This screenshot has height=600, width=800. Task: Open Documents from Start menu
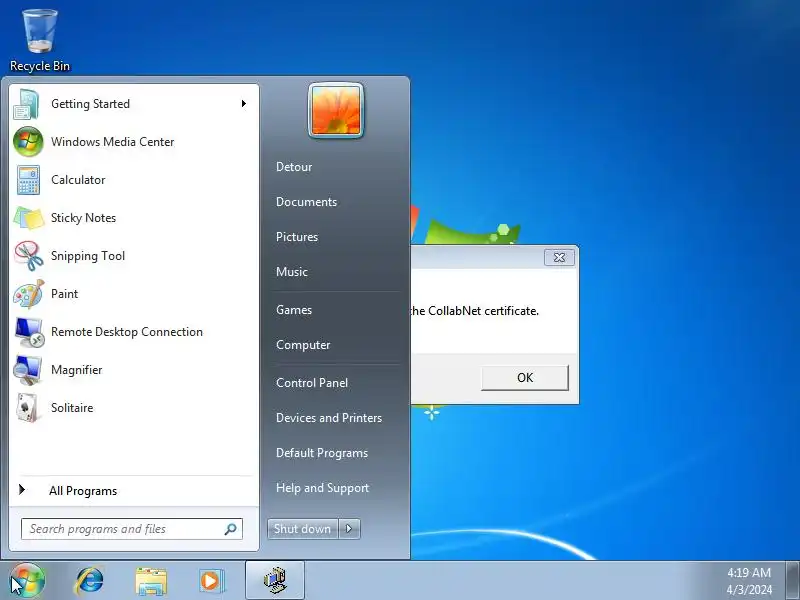(306, 202)
